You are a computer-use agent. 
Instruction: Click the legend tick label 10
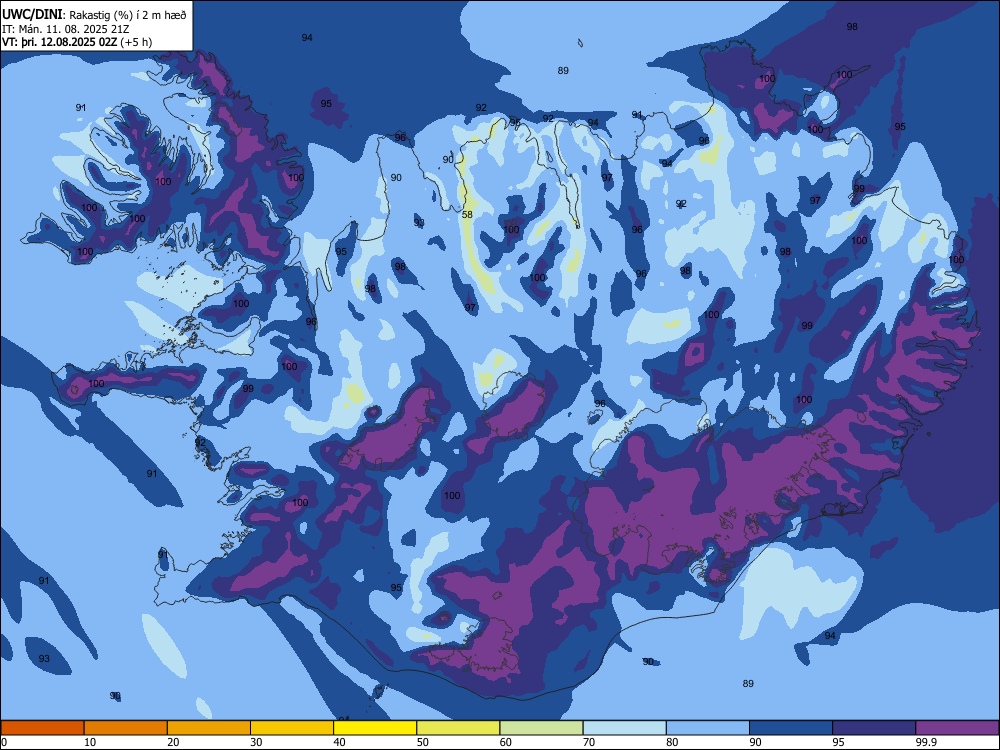[x=90, y=742]
